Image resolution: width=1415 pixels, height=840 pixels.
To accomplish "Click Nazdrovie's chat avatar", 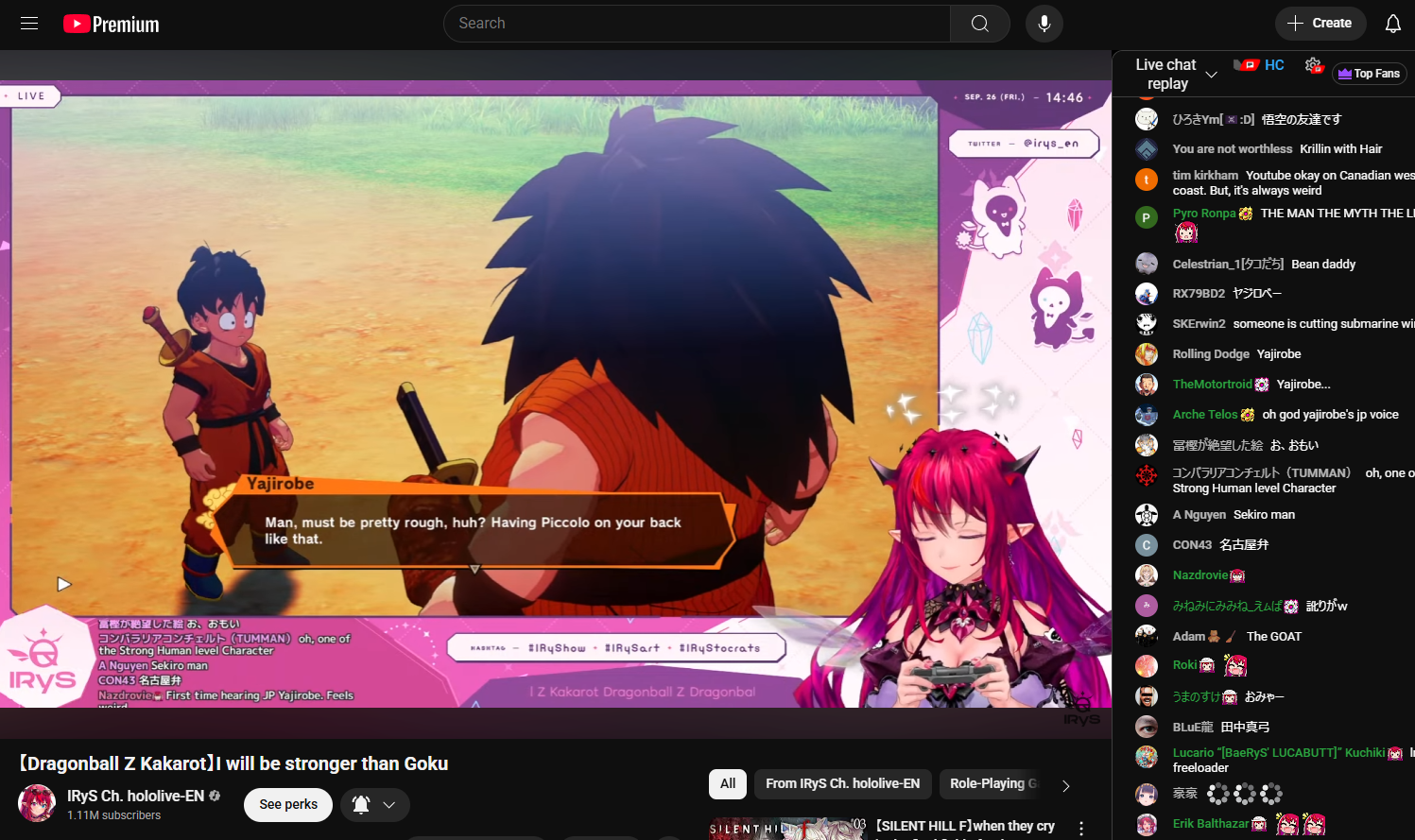I will 1147,575.
